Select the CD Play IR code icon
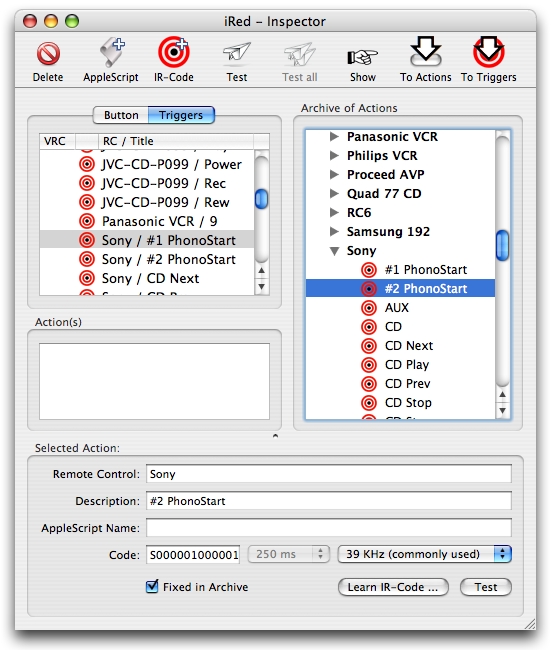This screenshot has width=551, height=650. tap(369, 365)
